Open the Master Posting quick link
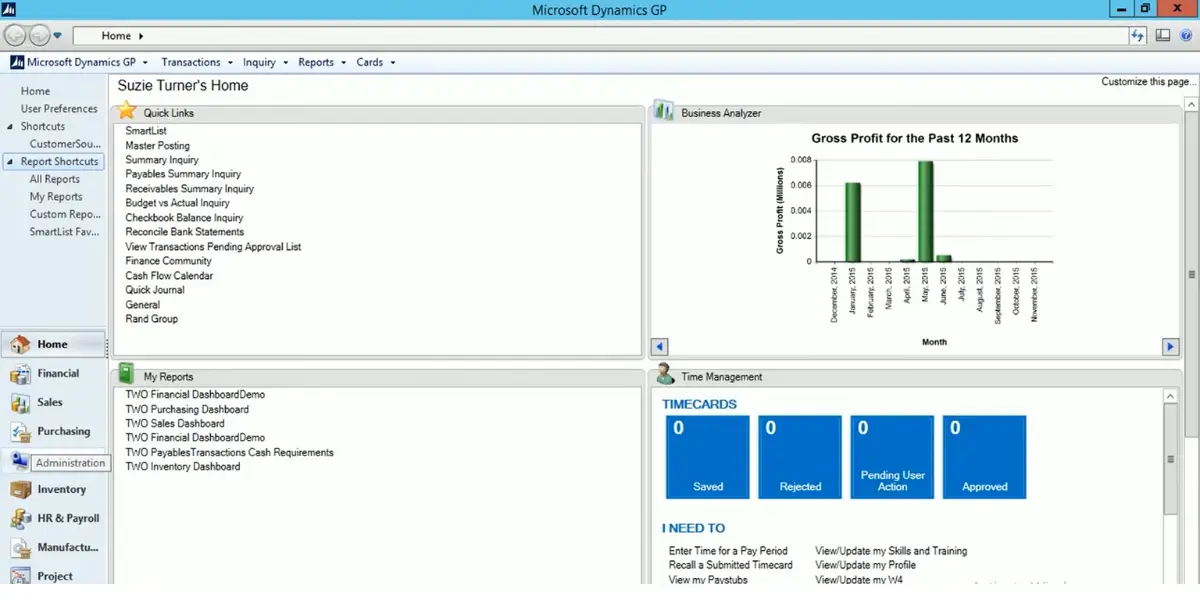The width and height of the screenshot is (1200, 600). coord(157,146)
